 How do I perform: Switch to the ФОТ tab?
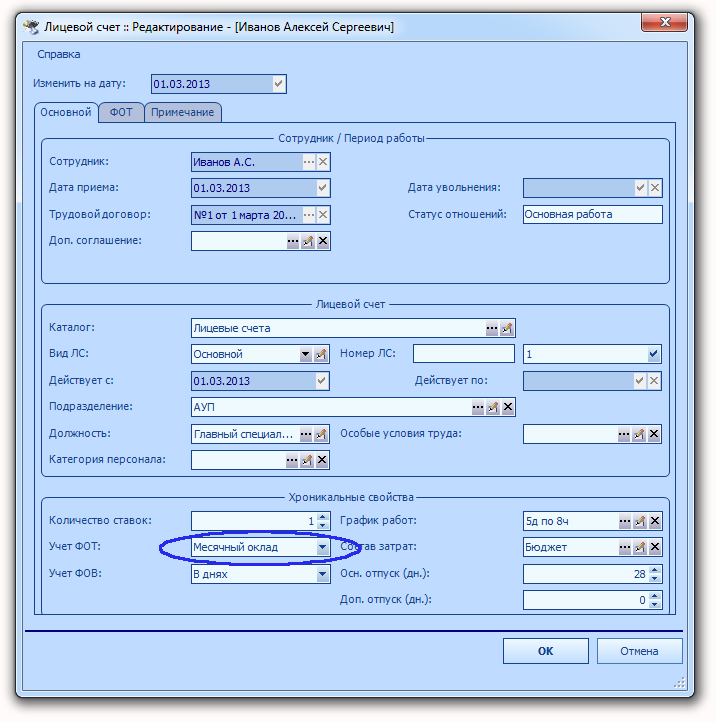[121, 112]
